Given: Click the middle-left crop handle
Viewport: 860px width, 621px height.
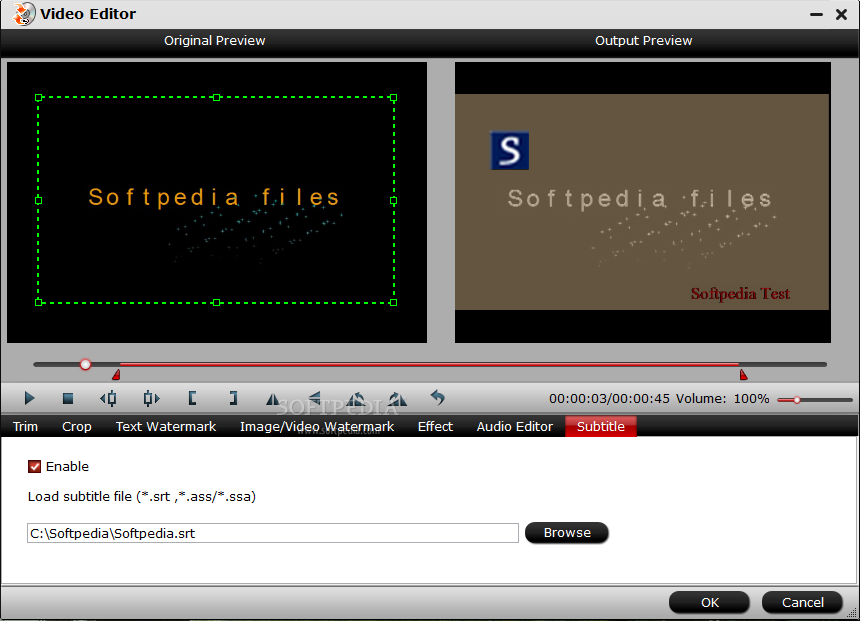Looking at the screenshot, I should 38,200.
